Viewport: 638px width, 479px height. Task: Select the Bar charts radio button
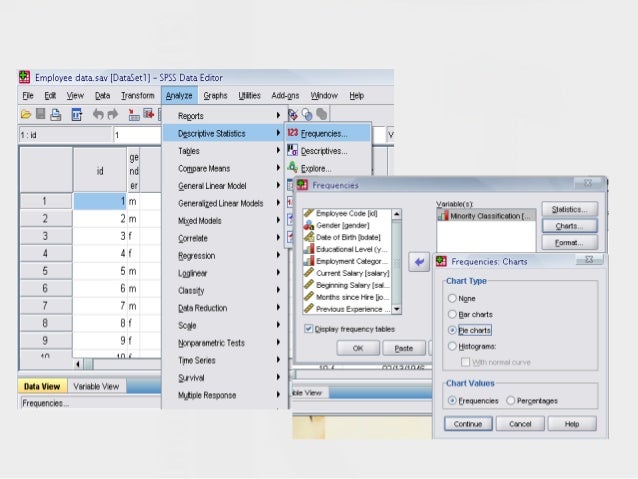452,314
